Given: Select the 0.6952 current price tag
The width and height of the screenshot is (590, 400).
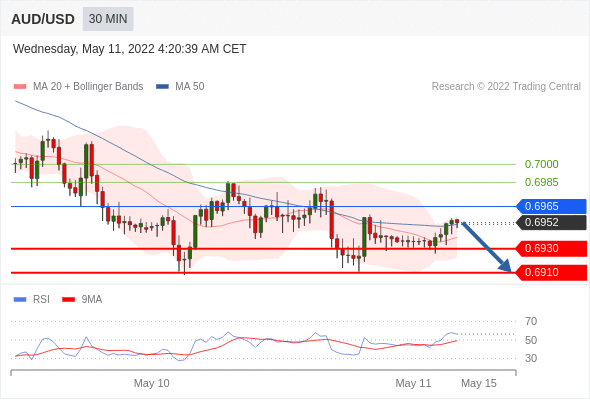Looking at the screenshot, I should tap(551, 222).
